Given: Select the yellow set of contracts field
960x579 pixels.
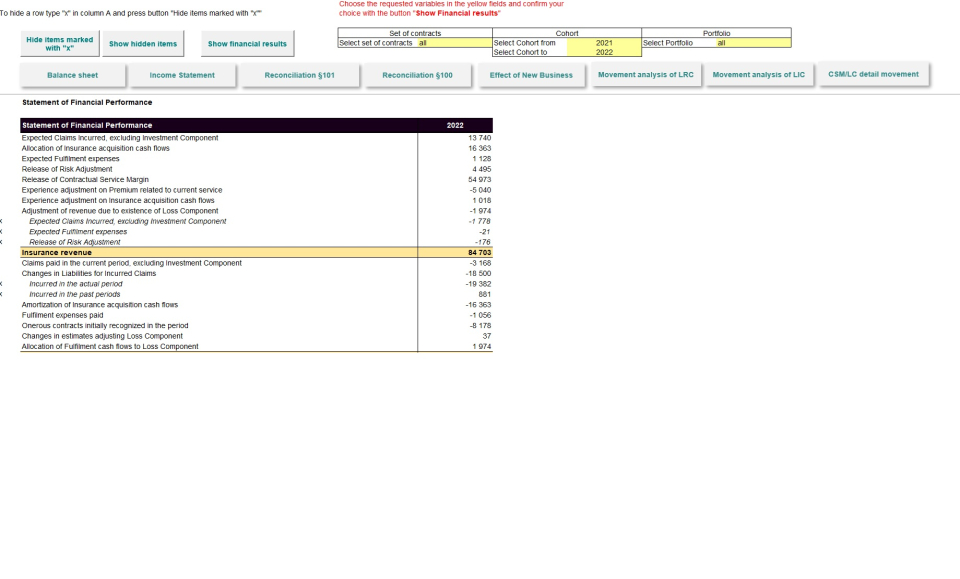Looking at the screenshot, I should point(453,43).
